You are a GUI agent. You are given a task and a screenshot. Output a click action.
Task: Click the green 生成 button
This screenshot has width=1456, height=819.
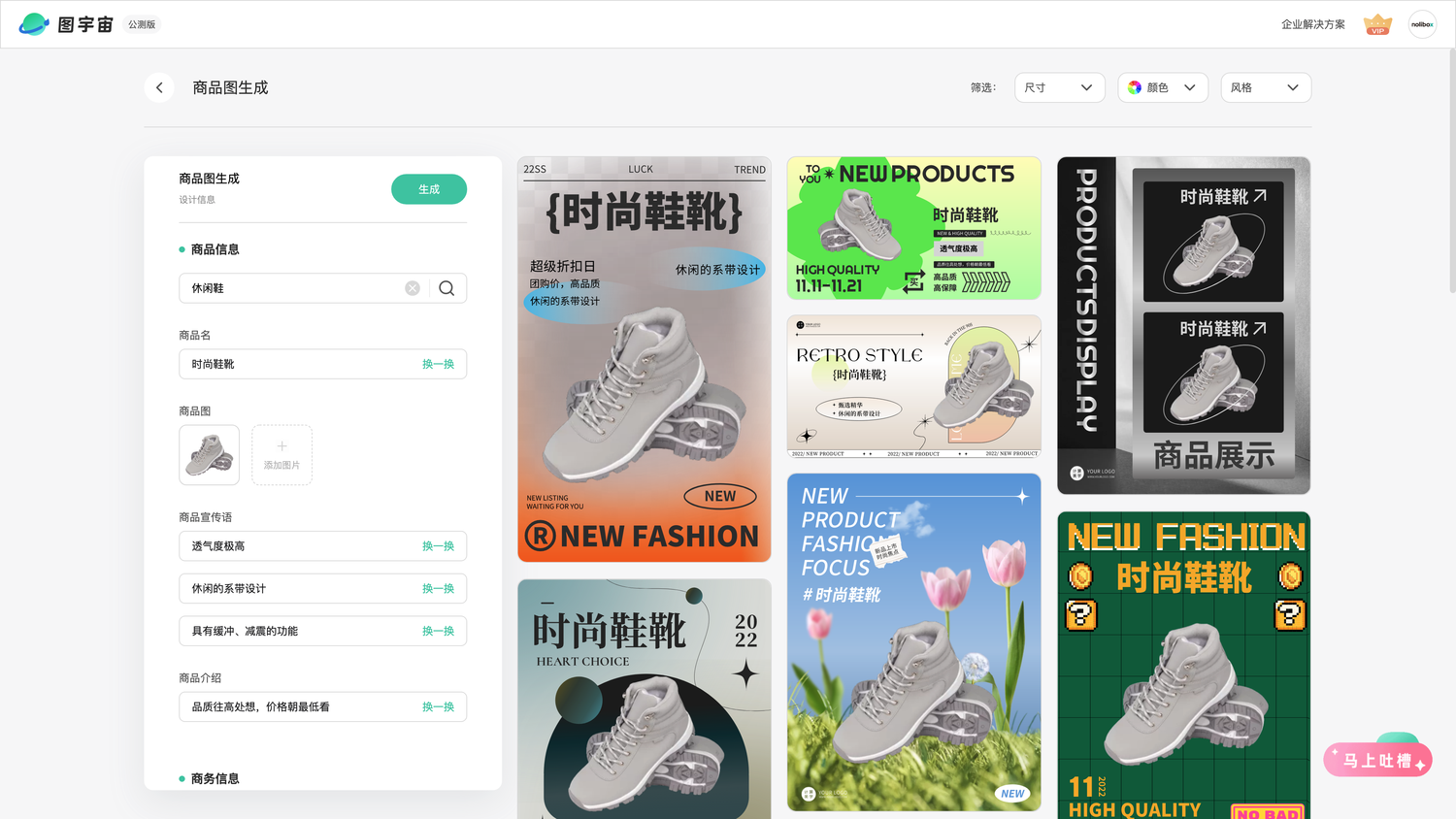coord(429,189)
